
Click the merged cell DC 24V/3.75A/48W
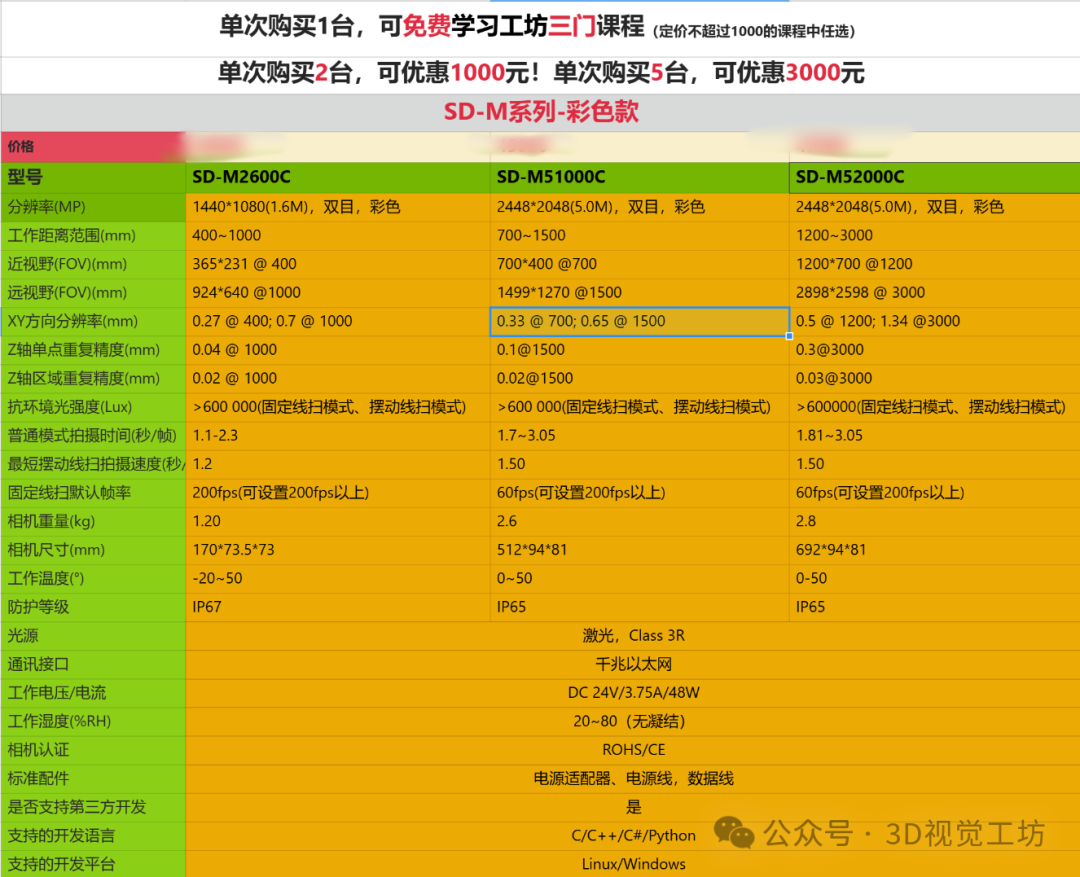click(x=633, y=693)
